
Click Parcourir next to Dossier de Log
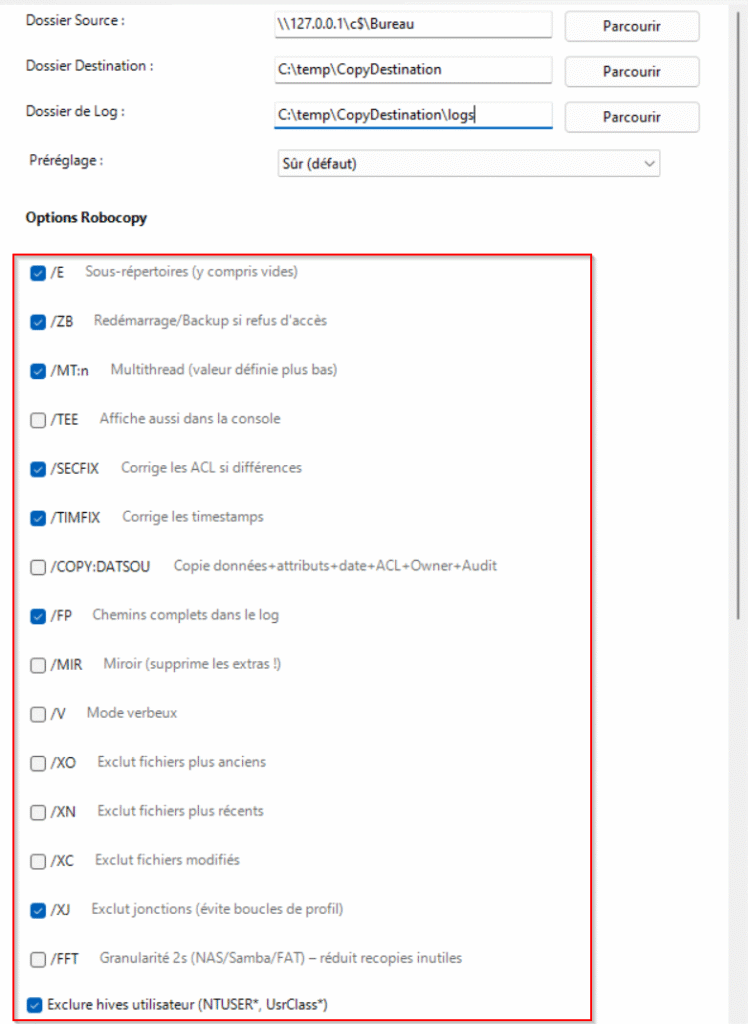click(x=632, y=117)
